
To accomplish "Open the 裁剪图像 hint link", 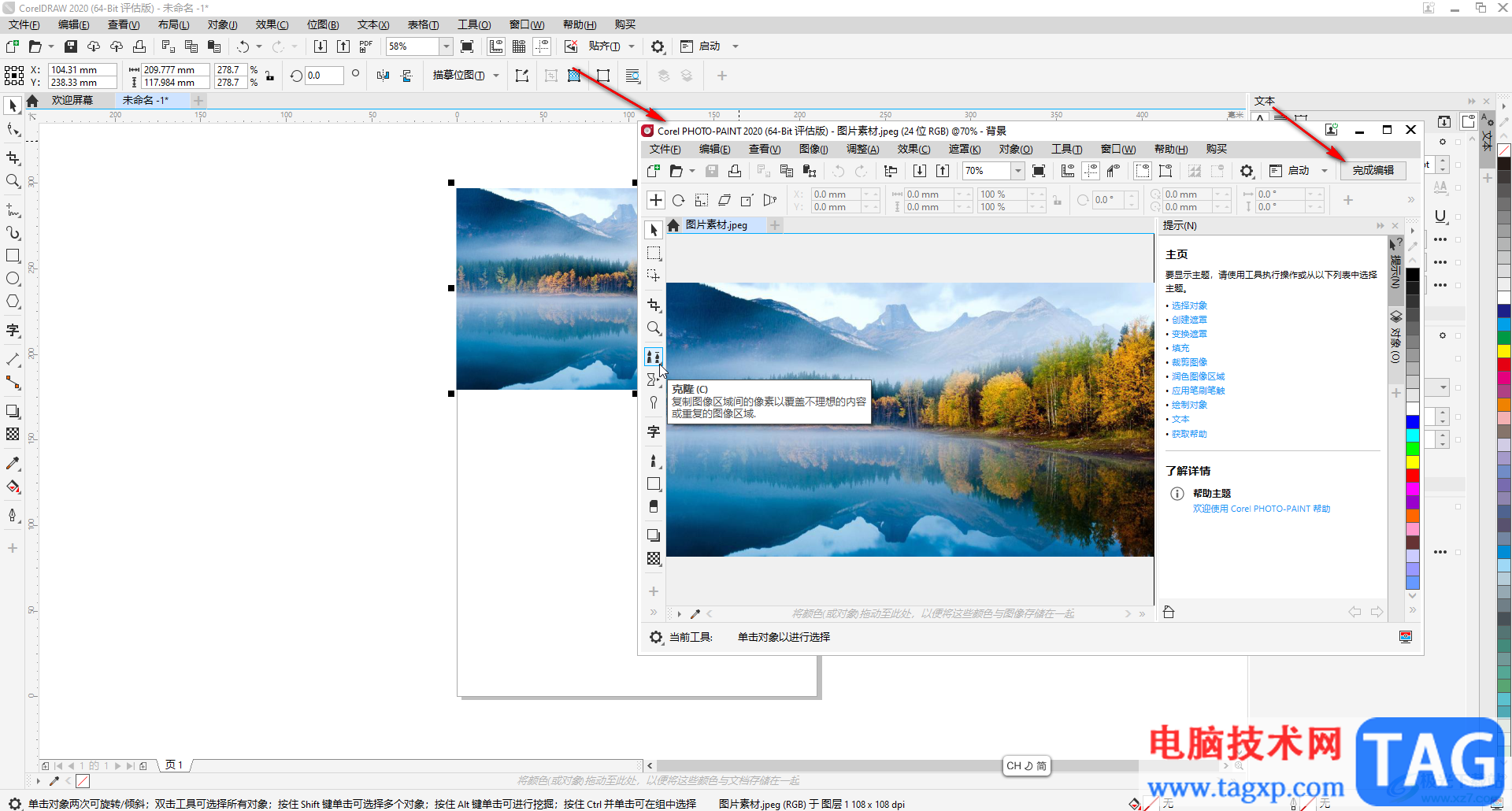I will click(1189, 362).
